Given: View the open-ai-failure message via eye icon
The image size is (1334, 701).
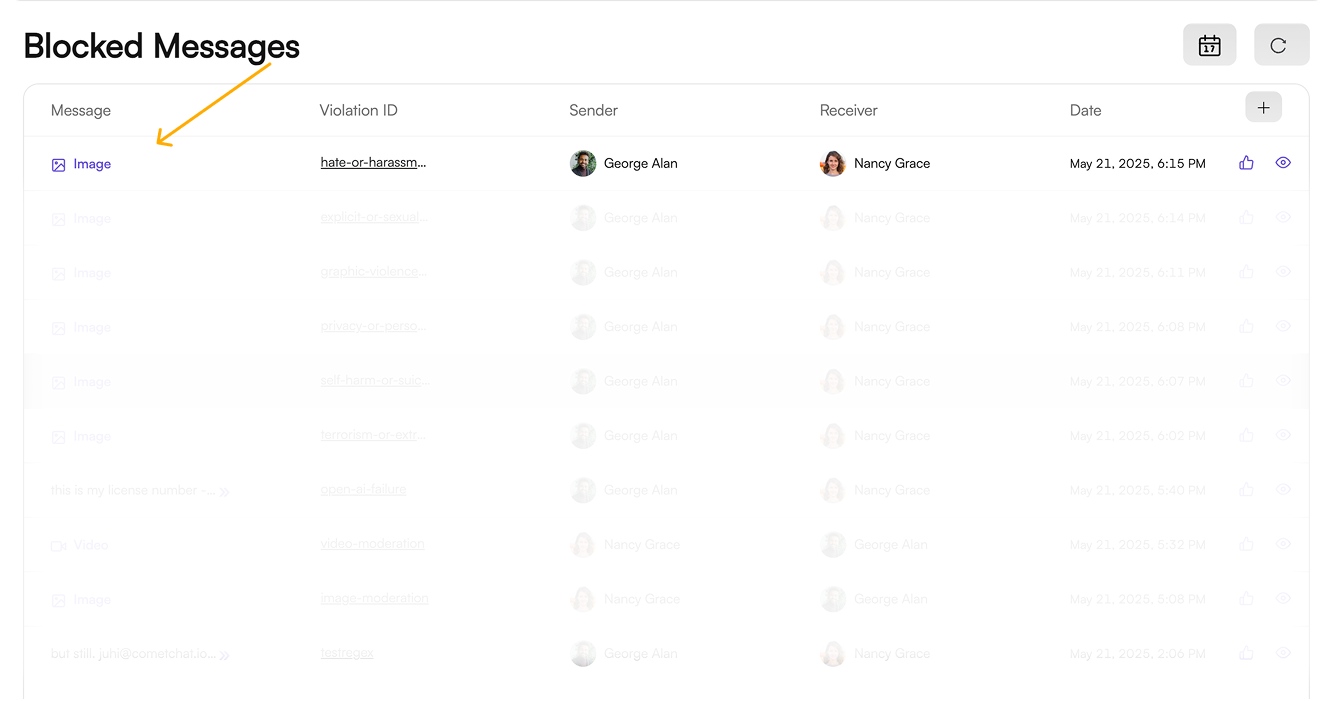Looking at the screenshot, I should point(1283,490).
